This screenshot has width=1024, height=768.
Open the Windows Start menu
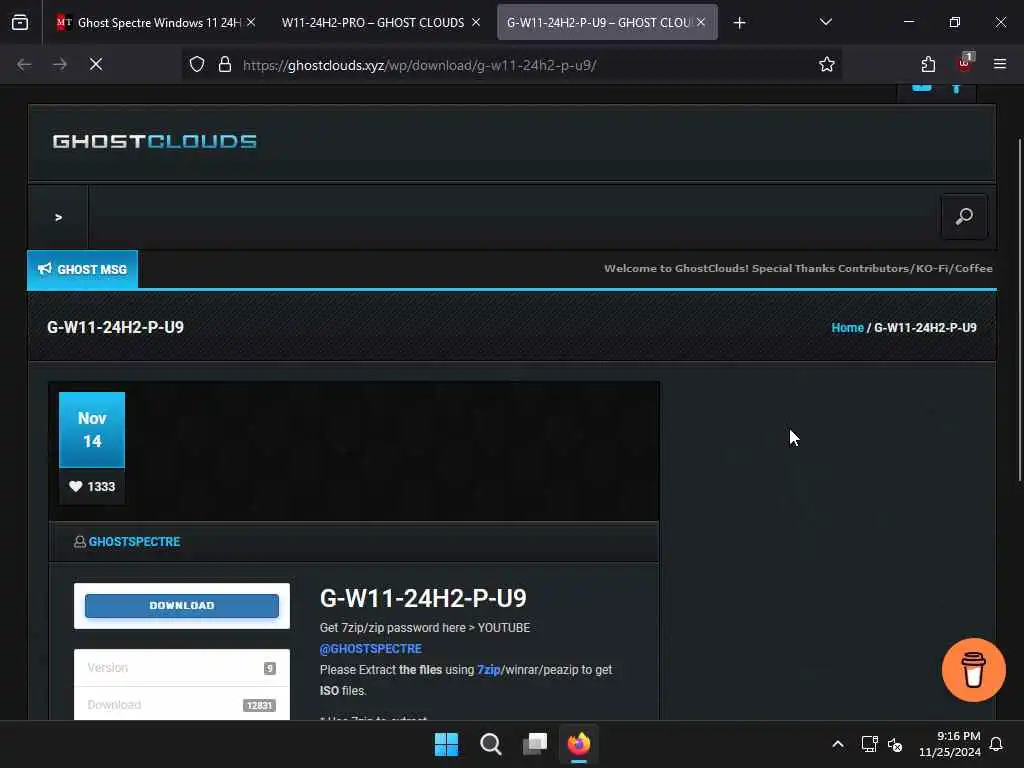tap(447, 744)
